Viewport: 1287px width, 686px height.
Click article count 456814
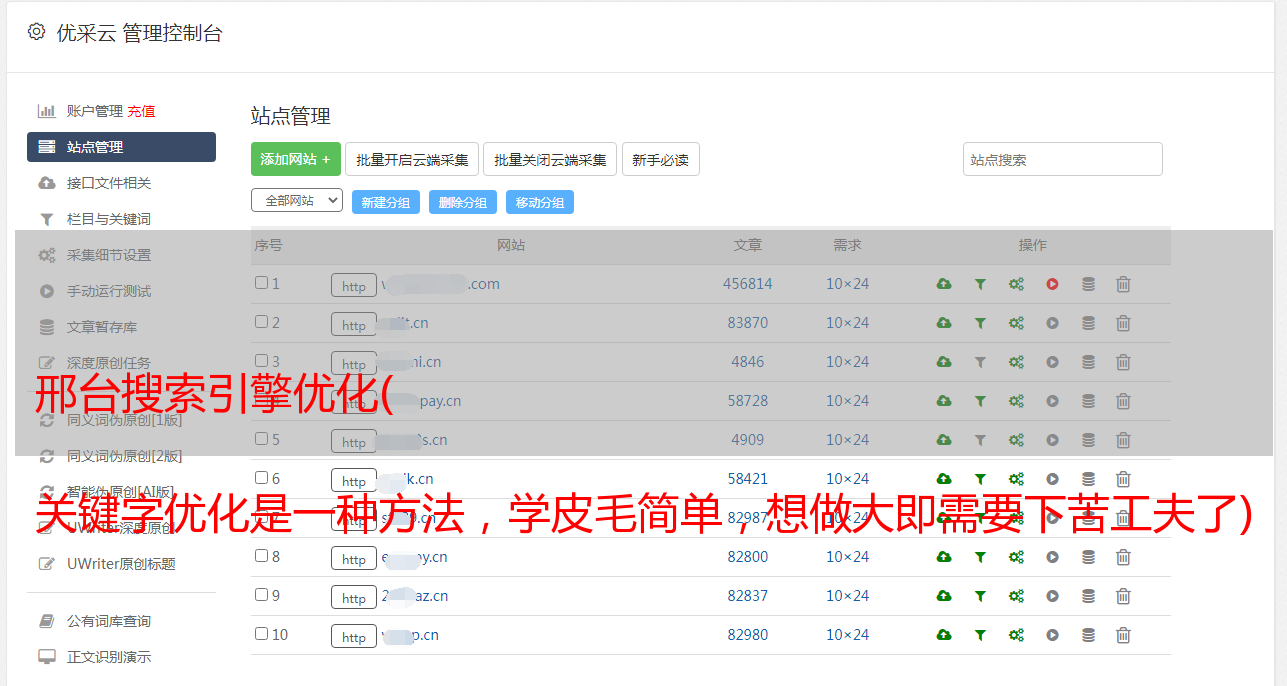(748, 284)
